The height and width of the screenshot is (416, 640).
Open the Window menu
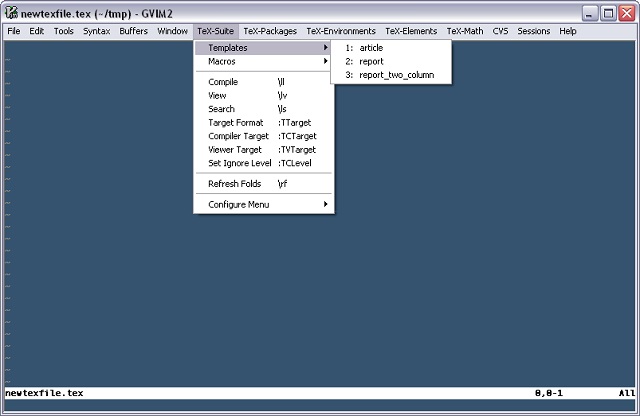pos(172,31)
